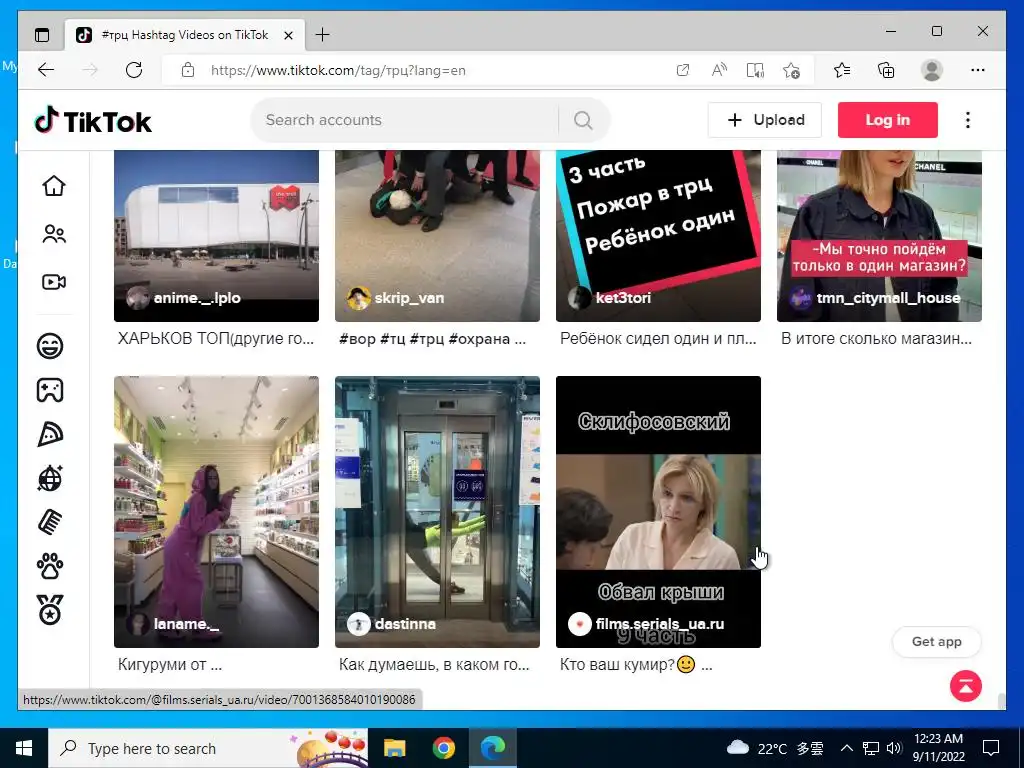This screenshot has height=768, width=1024.
Task: Select the Dance disco ball category icon
Action: 50,478
